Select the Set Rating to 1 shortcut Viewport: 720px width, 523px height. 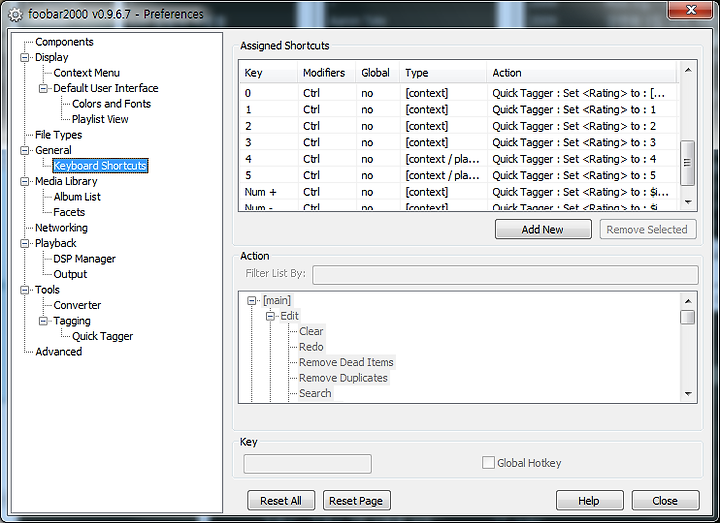458,110
